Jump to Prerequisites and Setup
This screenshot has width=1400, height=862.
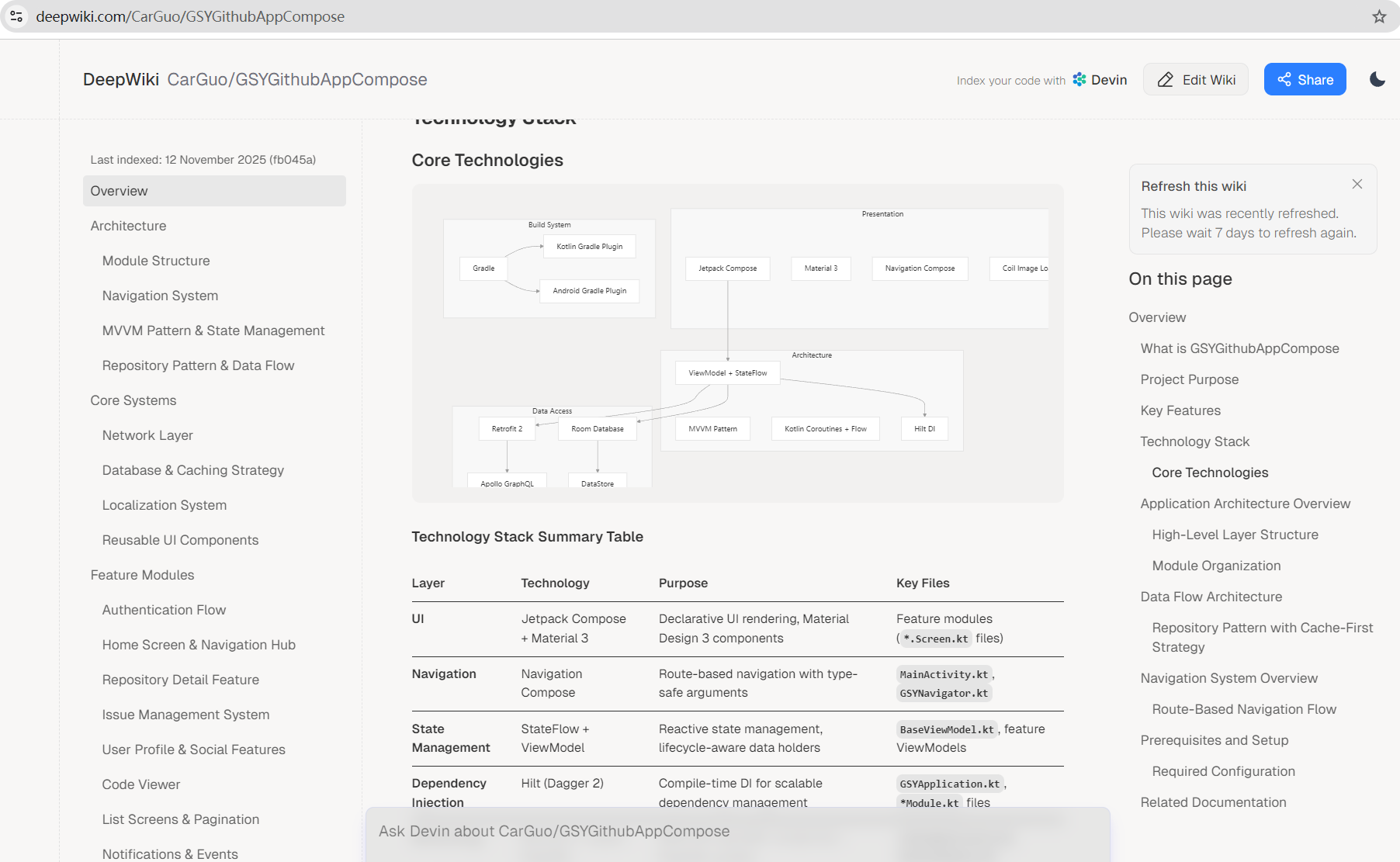1214,740
